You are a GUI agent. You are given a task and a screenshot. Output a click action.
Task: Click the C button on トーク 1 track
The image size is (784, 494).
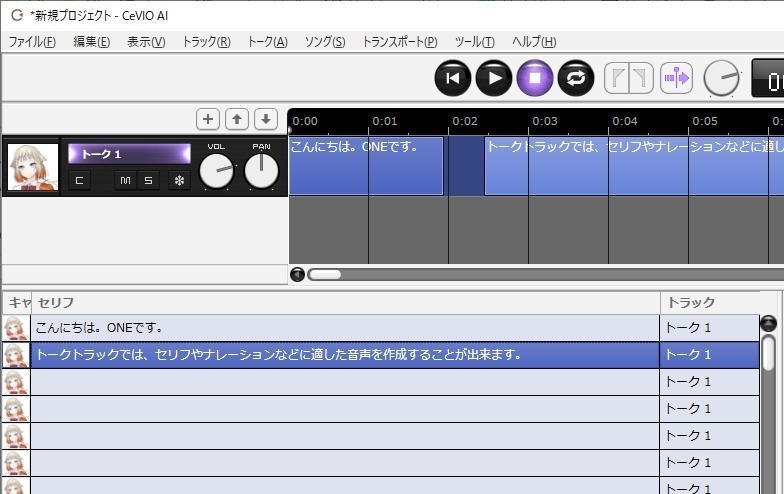80,180
